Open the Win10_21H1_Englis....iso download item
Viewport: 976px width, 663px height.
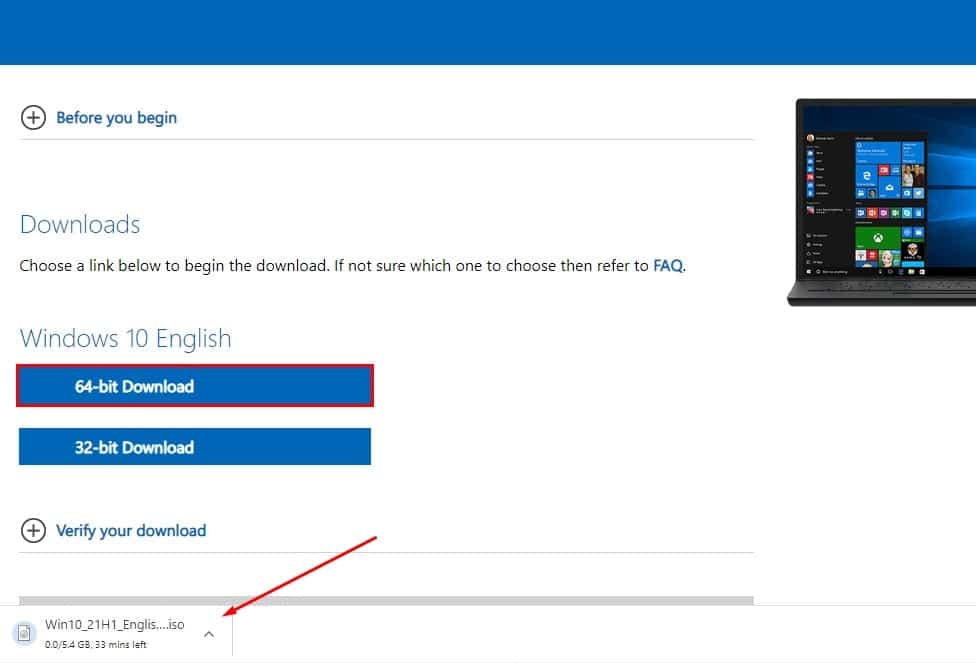[115, 624]
